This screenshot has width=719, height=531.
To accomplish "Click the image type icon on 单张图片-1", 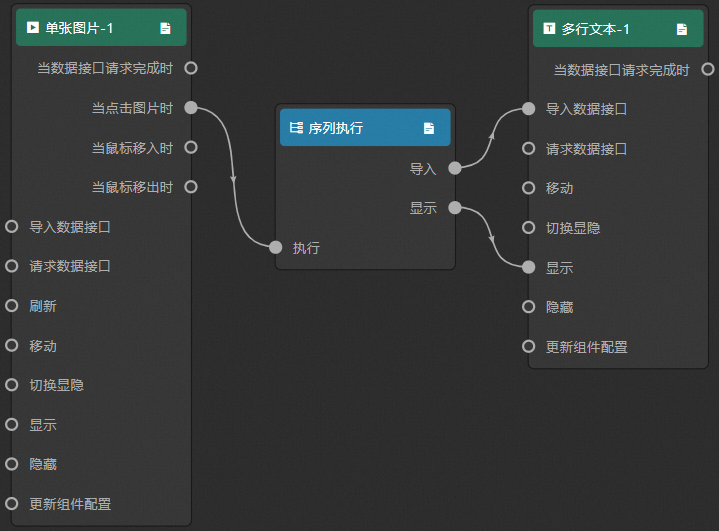I will click(x=33, y=28).
